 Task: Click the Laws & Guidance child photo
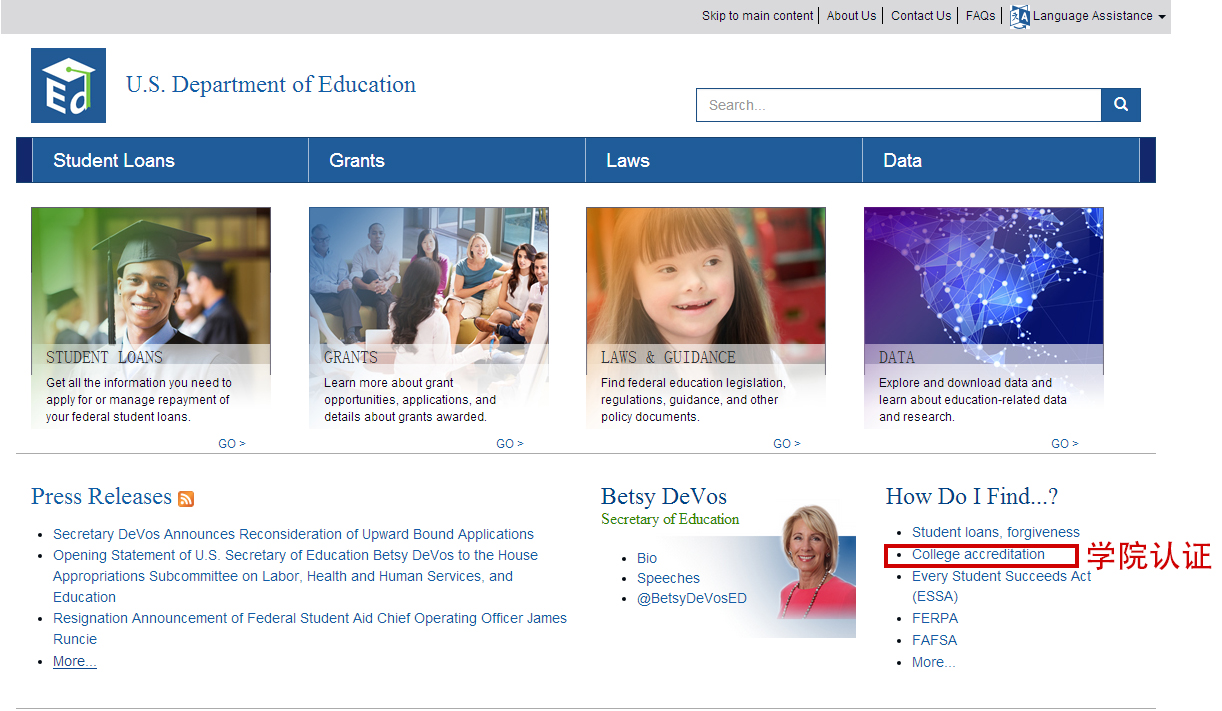[x=705, y=275]
